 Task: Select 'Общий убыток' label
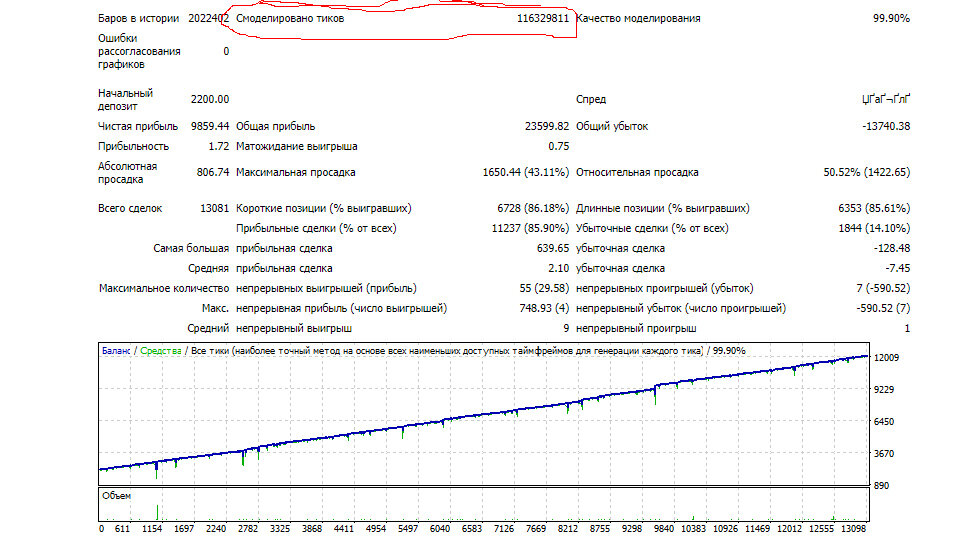pos(612,126)
